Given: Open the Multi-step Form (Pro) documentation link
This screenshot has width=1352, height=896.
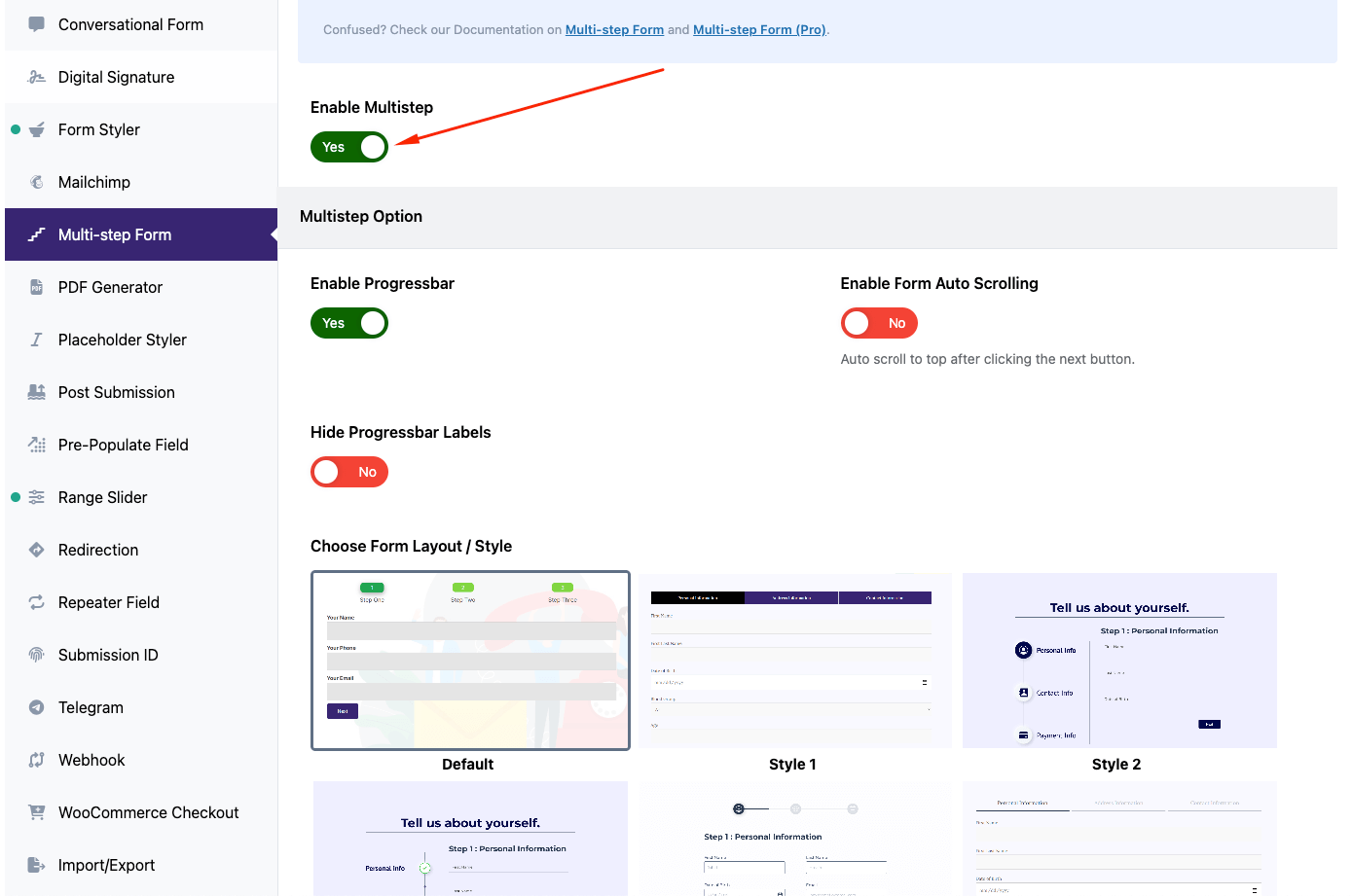Looking at the screenshot, I should (x=759, y=29).
